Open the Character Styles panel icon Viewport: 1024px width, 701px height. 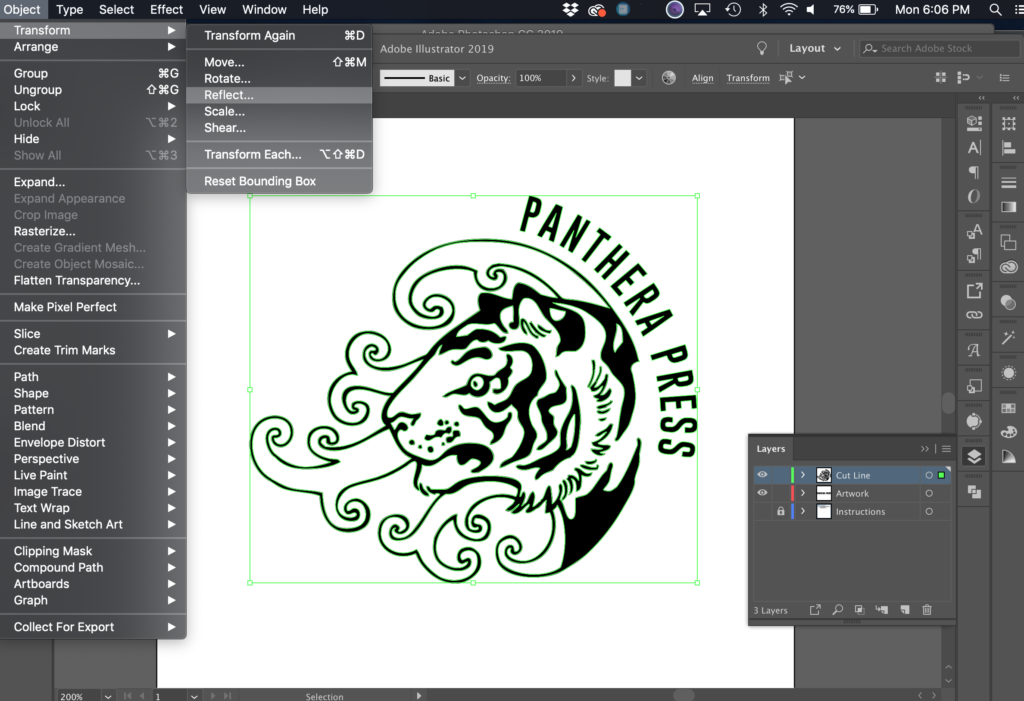tap(974, 231)
